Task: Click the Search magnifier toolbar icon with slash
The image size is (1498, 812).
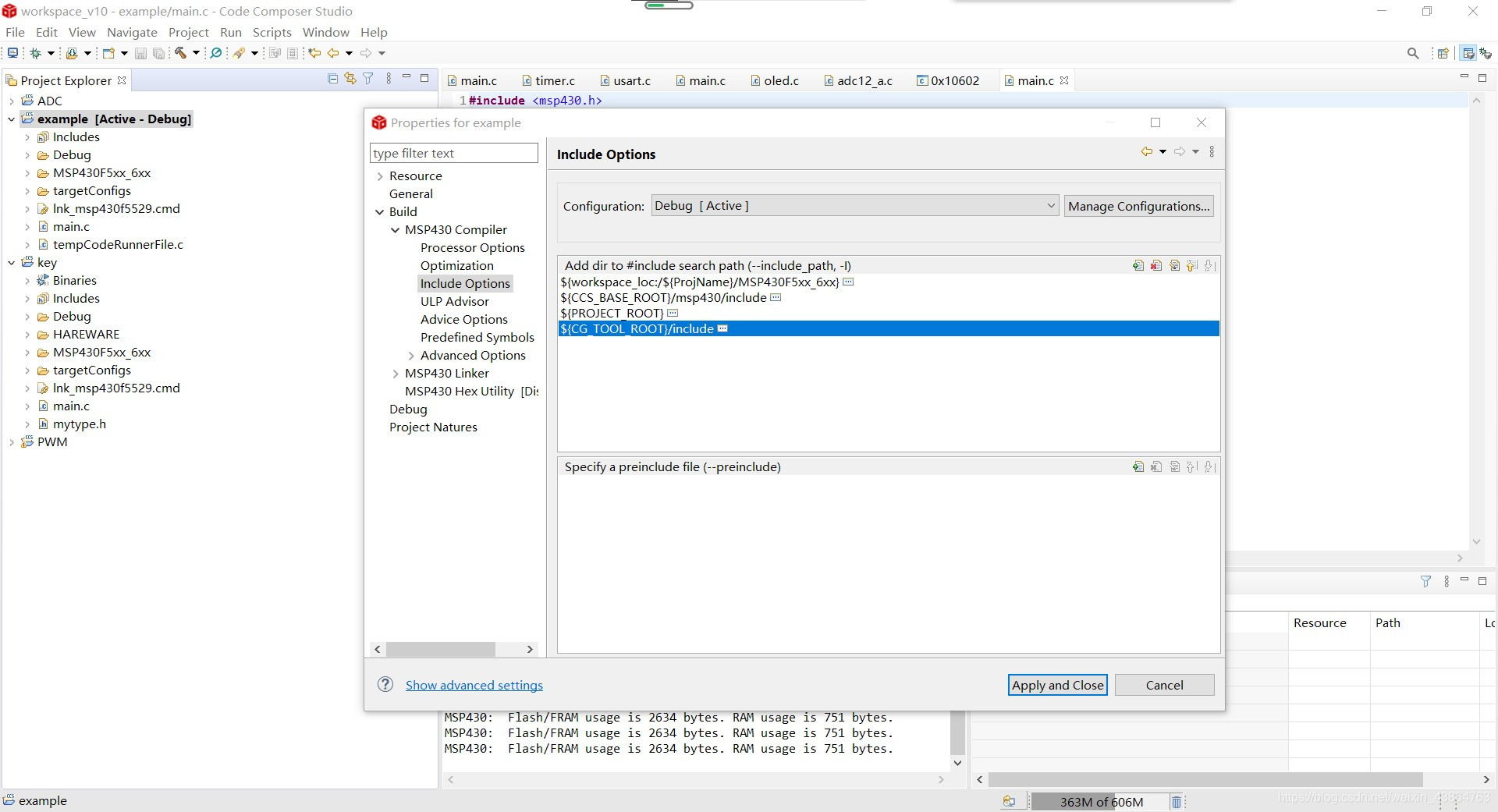Action: 216,53
